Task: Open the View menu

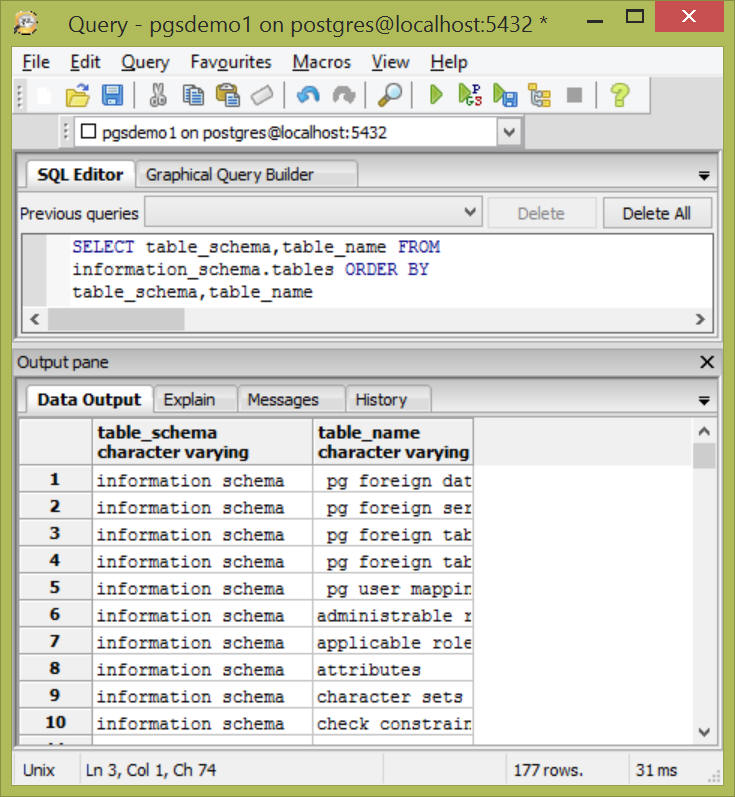Action: [x=390, y=62]
